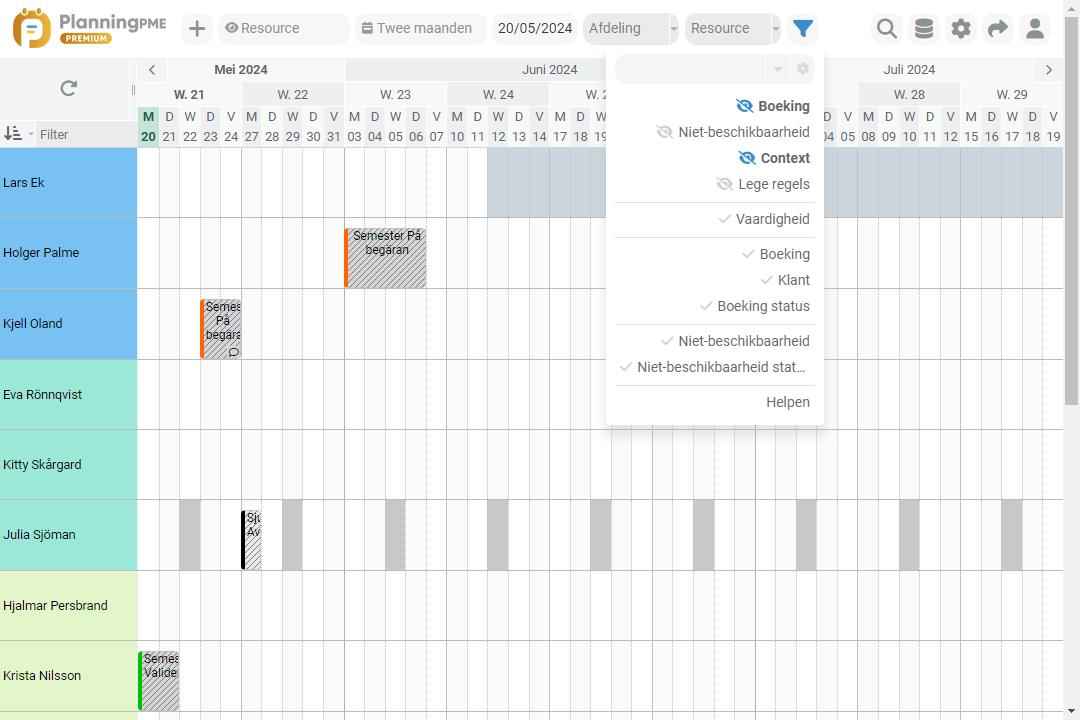
Task: Open the settings gear in top toolbar
Action: [x=961, y=28]
